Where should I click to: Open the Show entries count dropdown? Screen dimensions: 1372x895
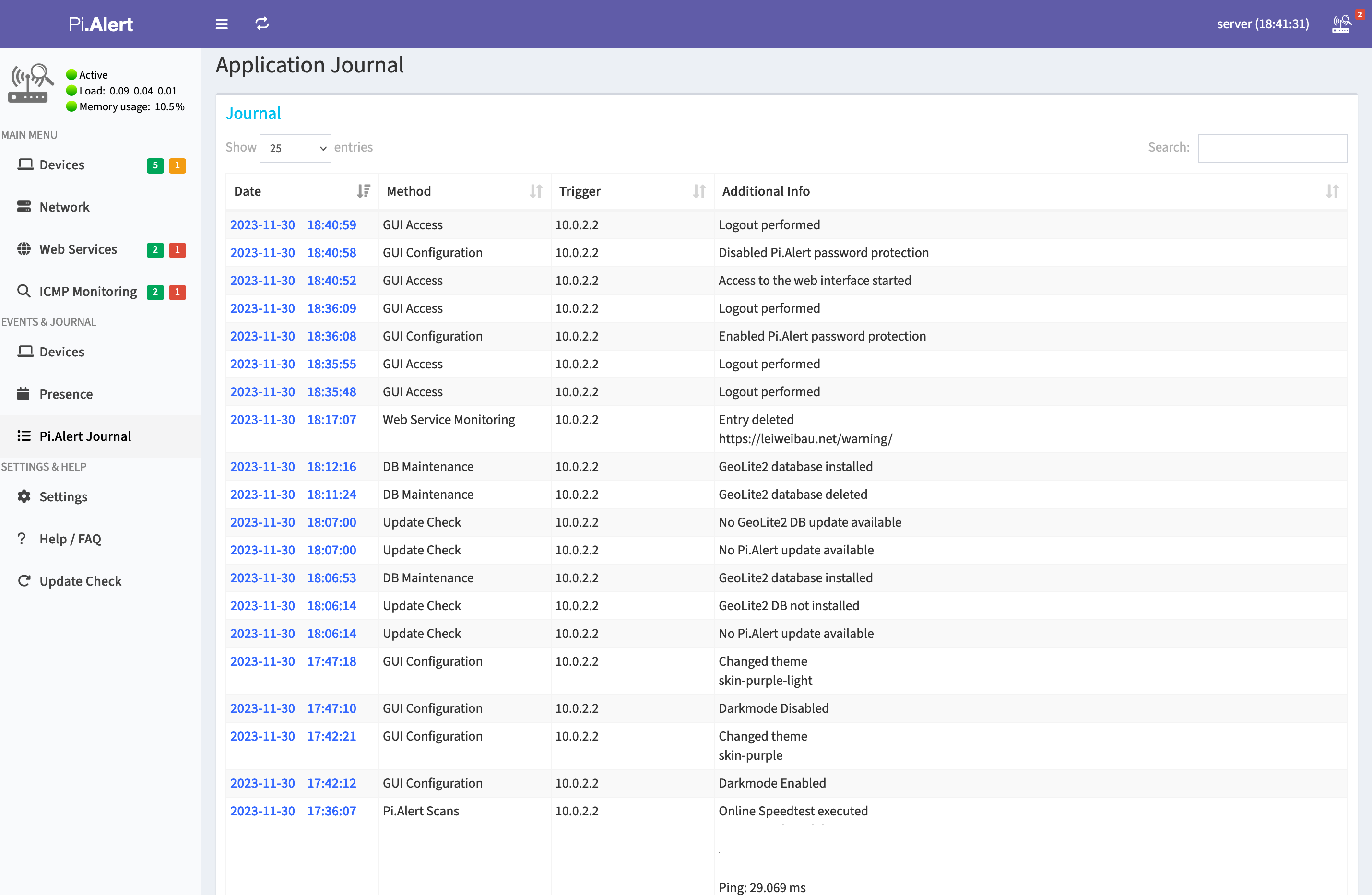click(295, 148)
